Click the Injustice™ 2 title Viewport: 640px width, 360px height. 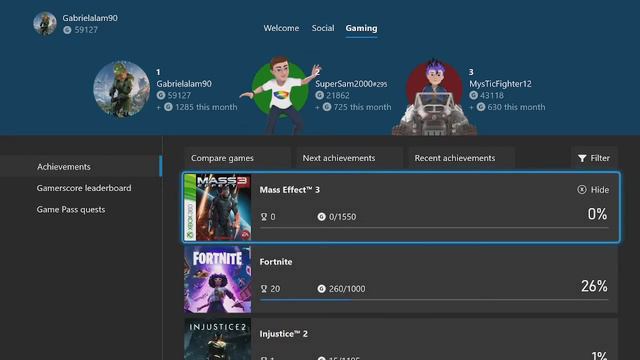coord(284,333)
